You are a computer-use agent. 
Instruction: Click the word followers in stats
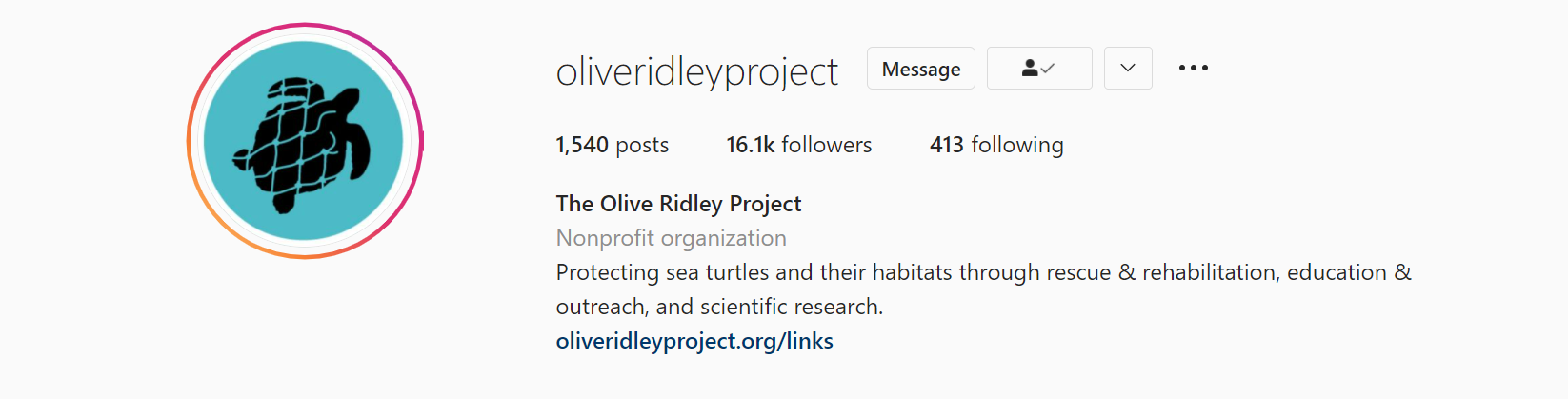coord(826,145)
